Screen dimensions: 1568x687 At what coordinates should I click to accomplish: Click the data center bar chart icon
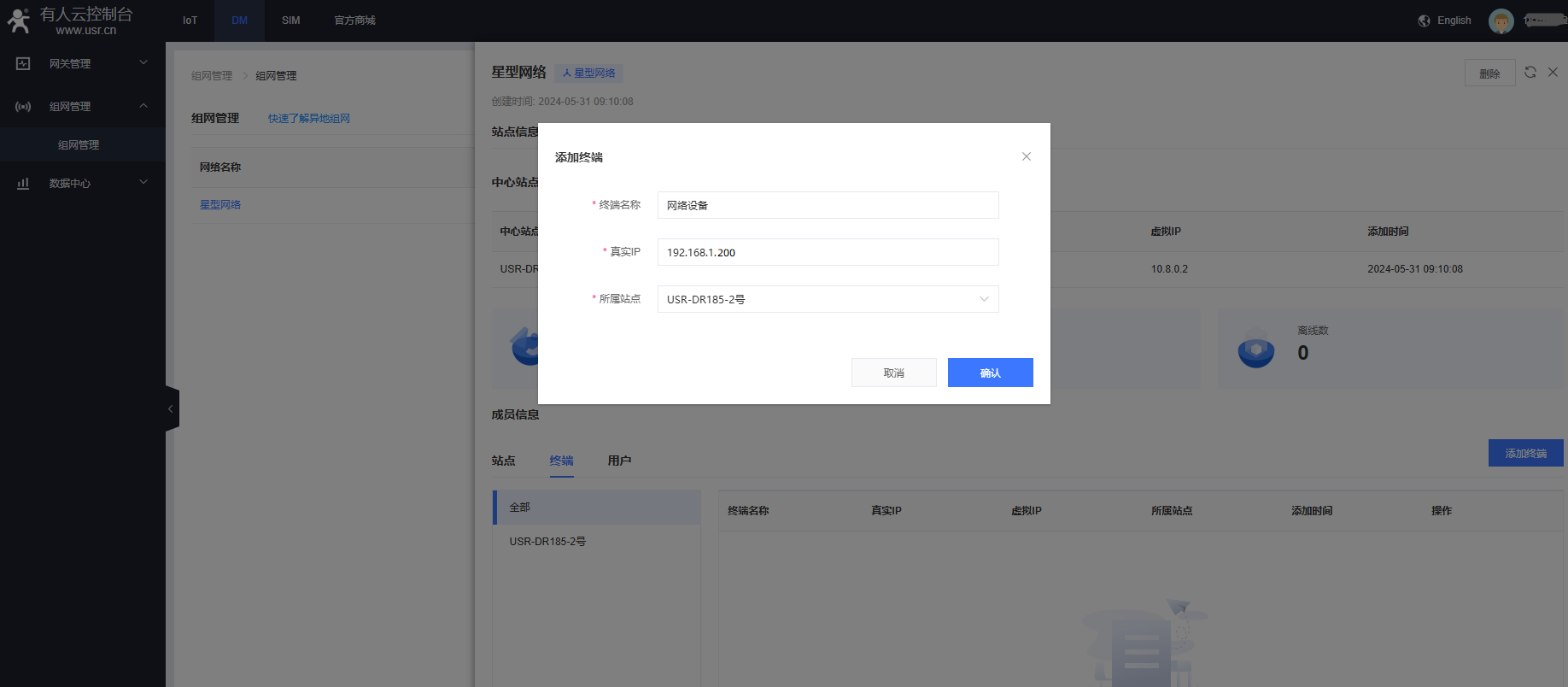[x=23, y=184]
